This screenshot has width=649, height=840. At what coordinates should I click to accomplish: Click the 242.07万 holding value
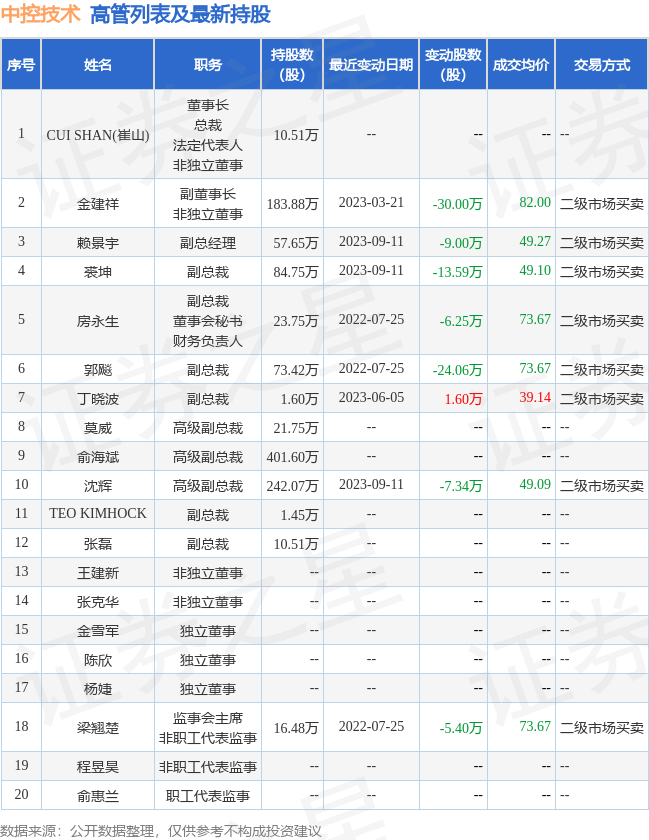tap(293, 486)
